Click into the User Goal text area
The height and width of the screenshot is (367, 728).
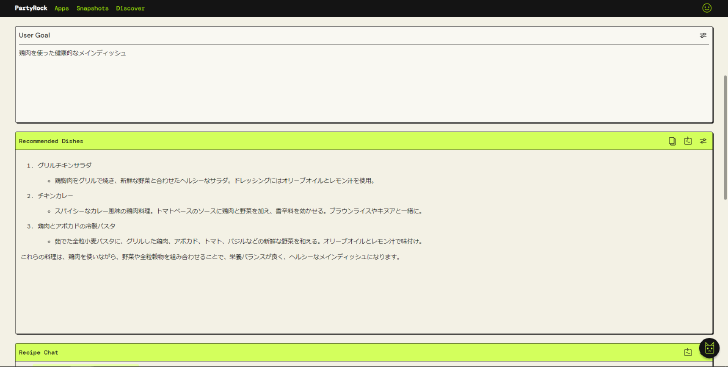[x=364, y=83]
